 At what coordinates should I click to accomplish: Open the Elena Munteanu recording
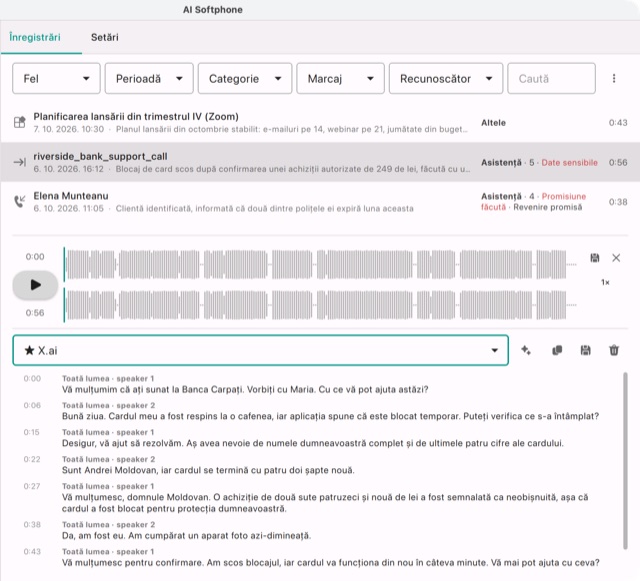pyautogui.click(x=320, y=202)
